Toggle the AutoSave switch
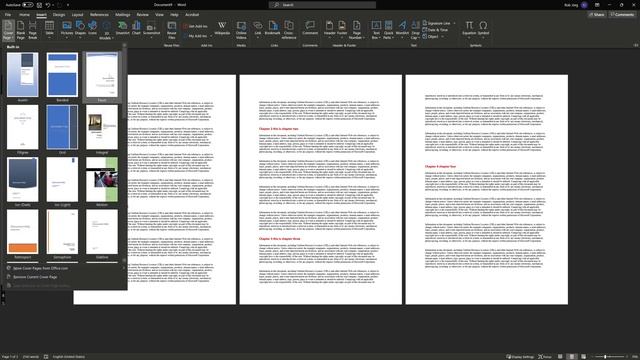This screenshot has width=640, height=360. point(27,5)
